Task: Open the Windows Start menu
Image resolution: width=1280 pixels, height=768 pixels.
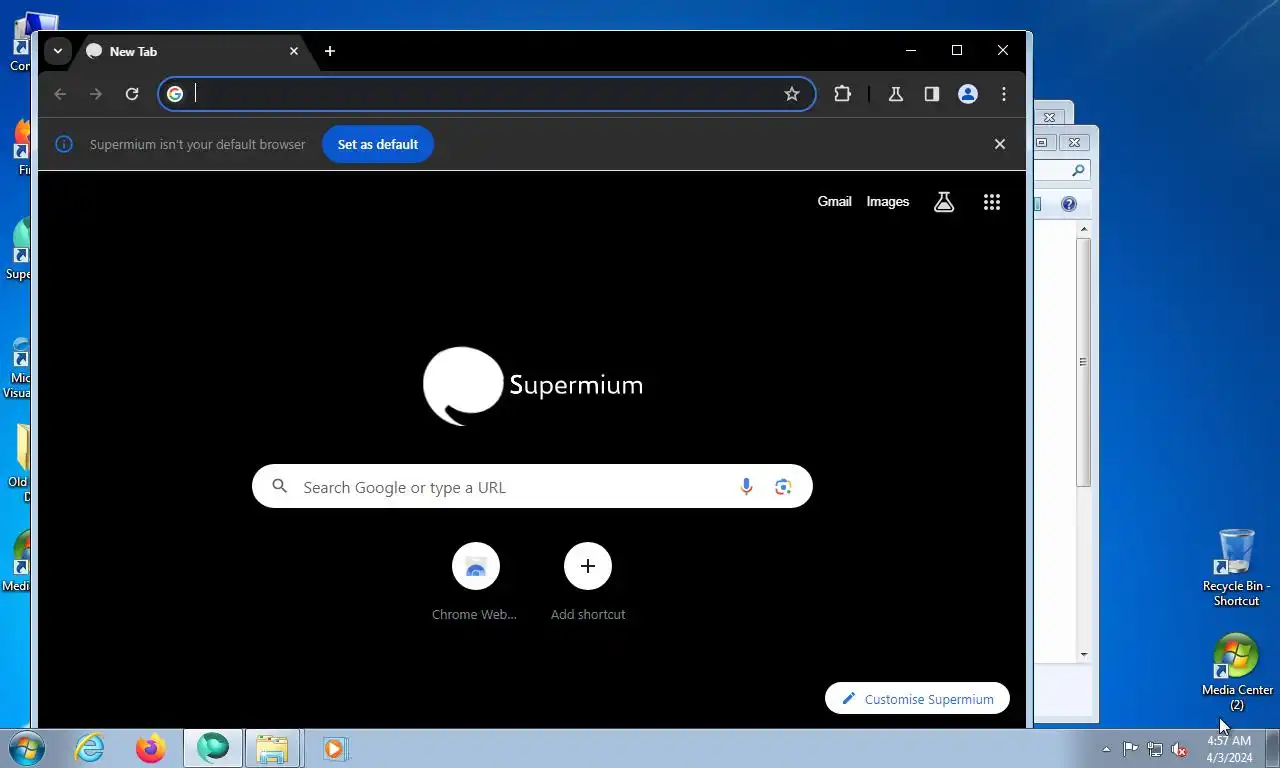Action: (25, 748)
